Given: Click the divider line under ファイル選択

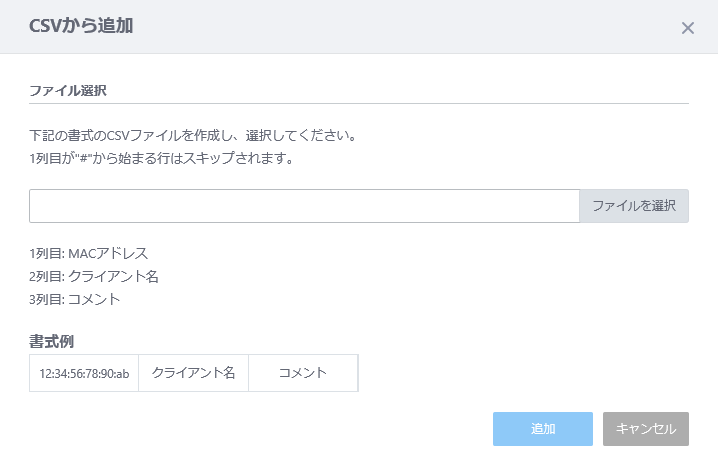Looking at the screenshot, I should 359,103.
